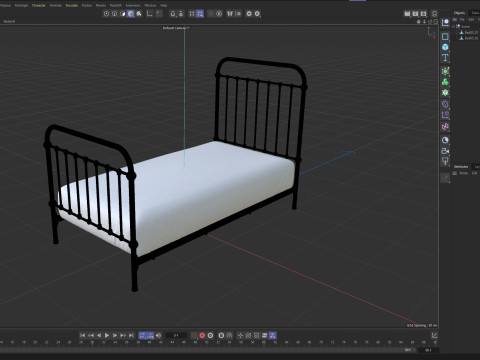Switch to the Takes tab
This screenshot has height=360, width=480.
[x=475, y=13]
